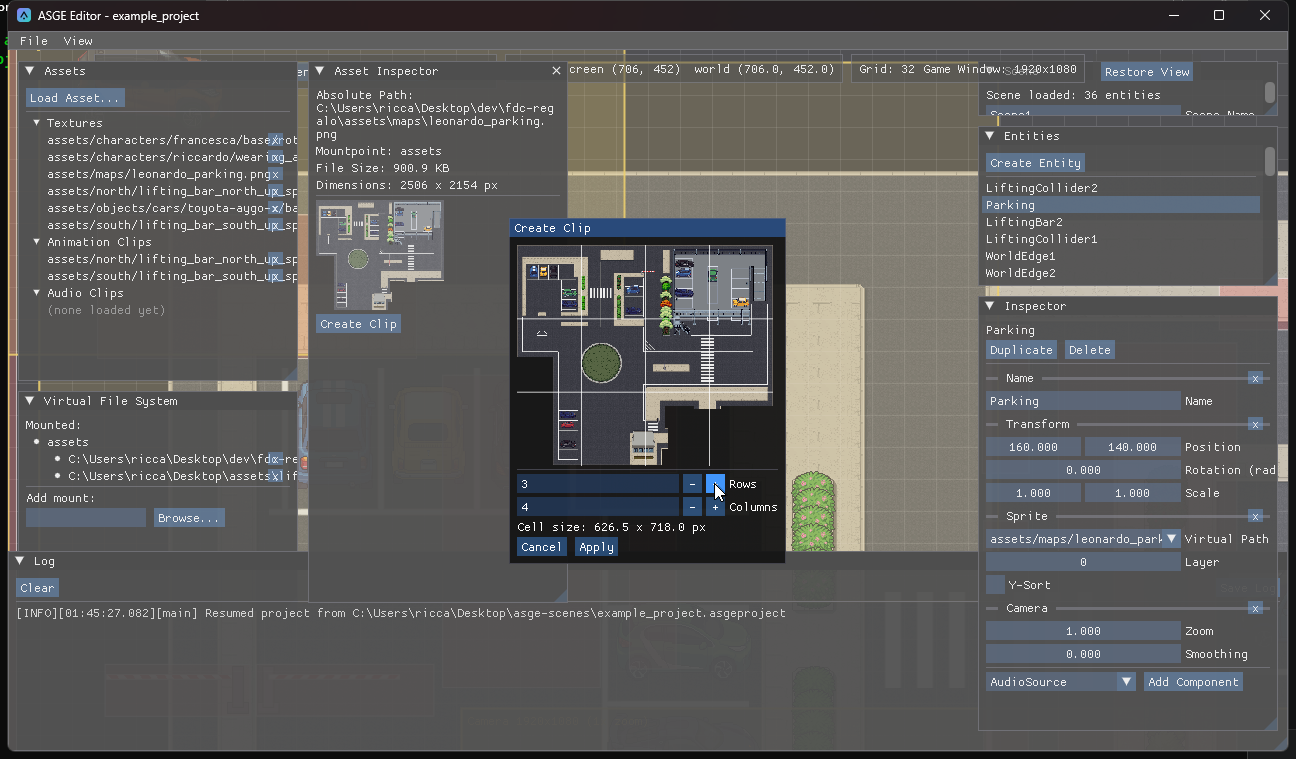
Task: Increase Rows value with plus button
Action: 715,484
